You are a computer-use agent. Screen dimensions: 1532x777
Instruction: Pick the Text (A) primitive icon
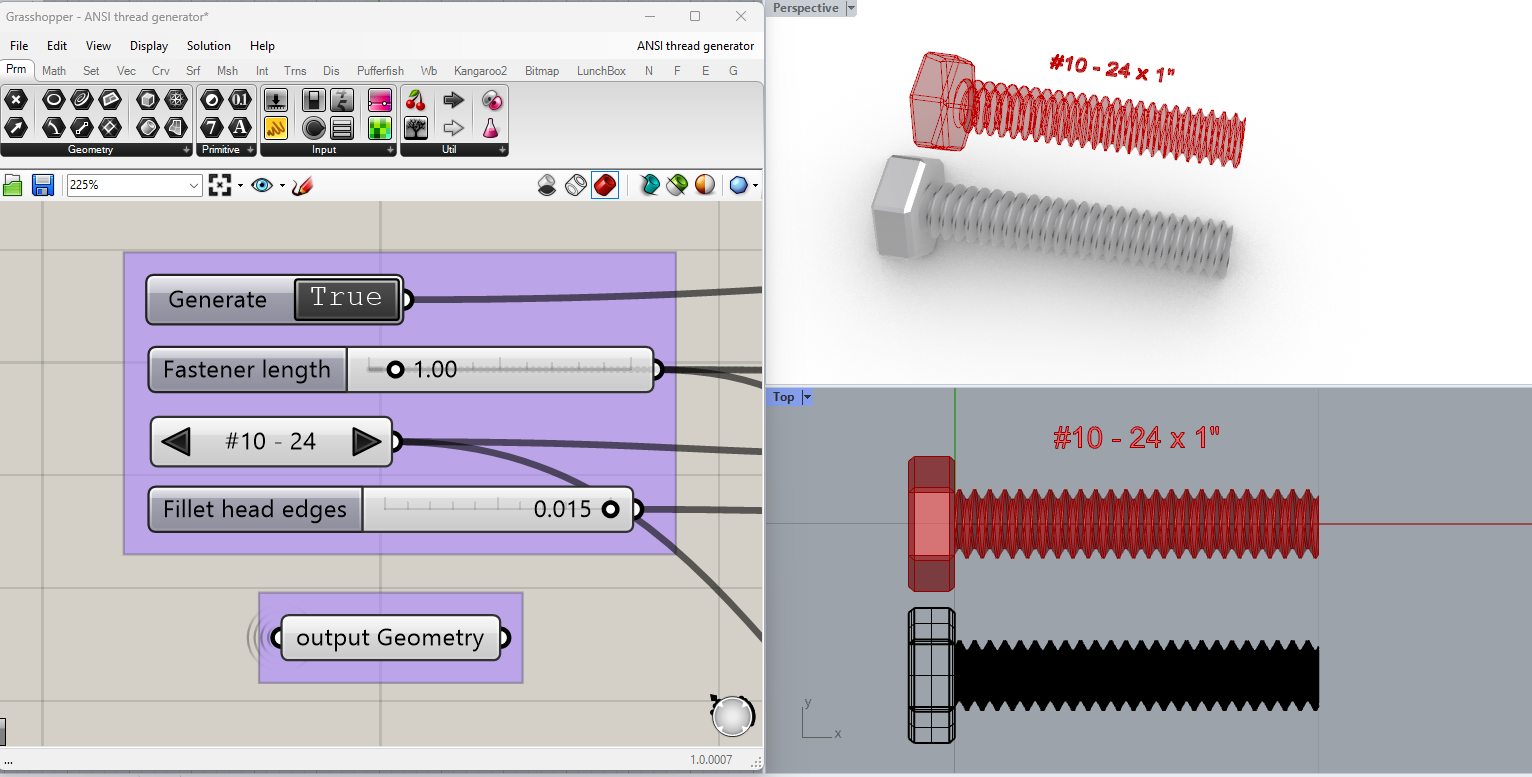coord(240,127)
